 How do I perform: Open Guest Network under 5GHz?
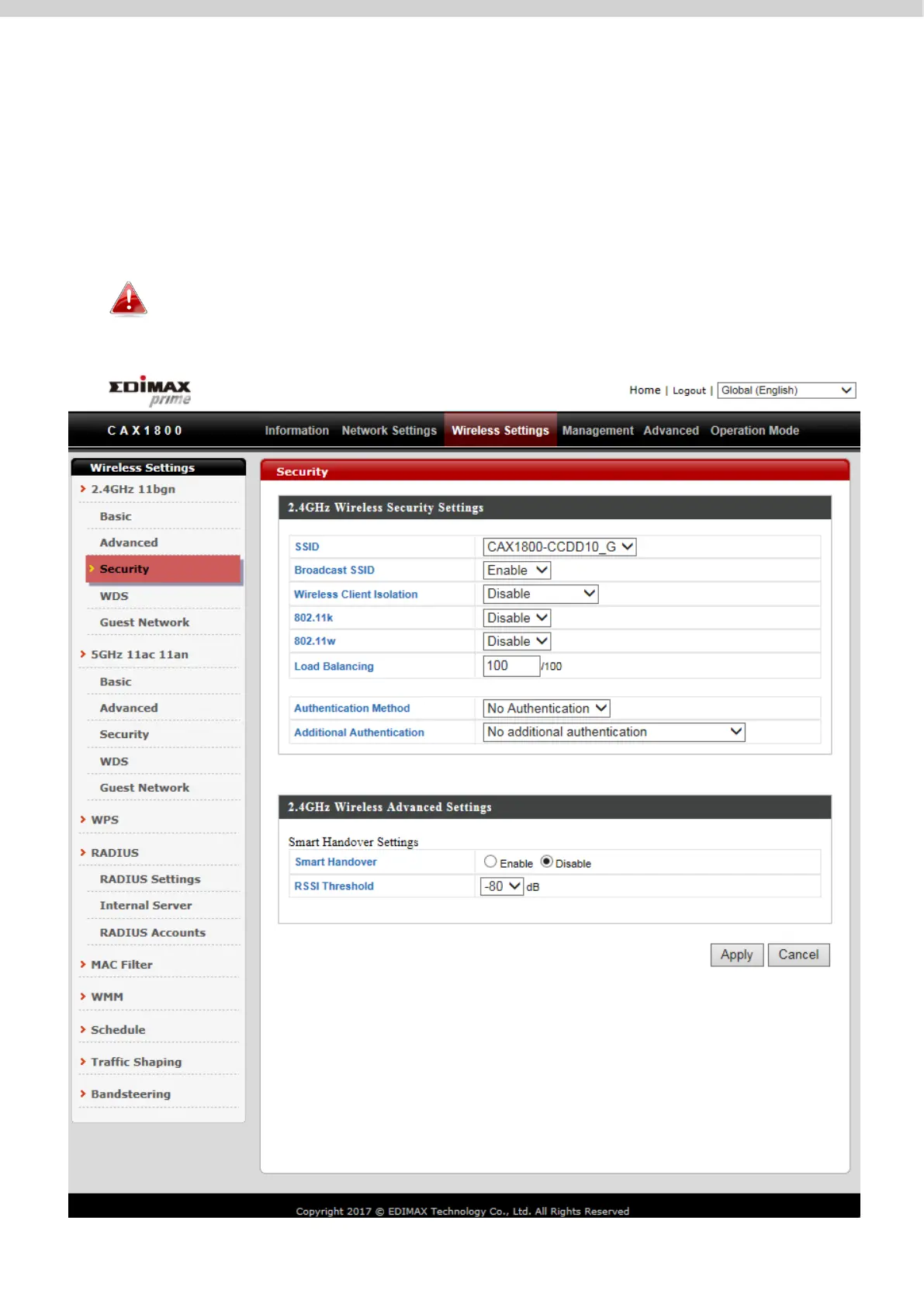144,788
